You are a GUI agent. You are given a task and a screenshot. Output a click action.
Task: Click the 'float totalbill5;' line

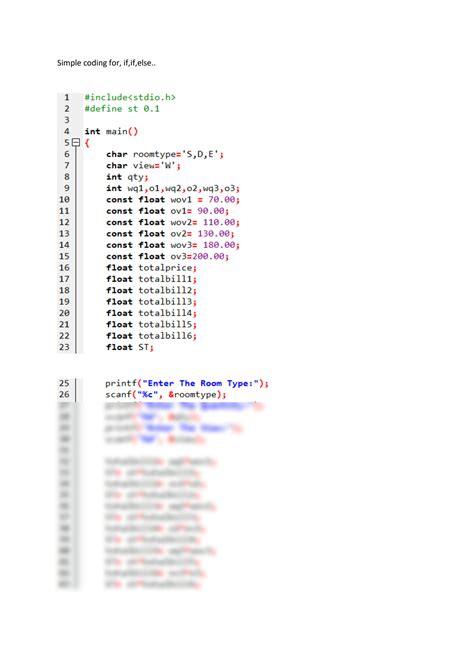151,324
